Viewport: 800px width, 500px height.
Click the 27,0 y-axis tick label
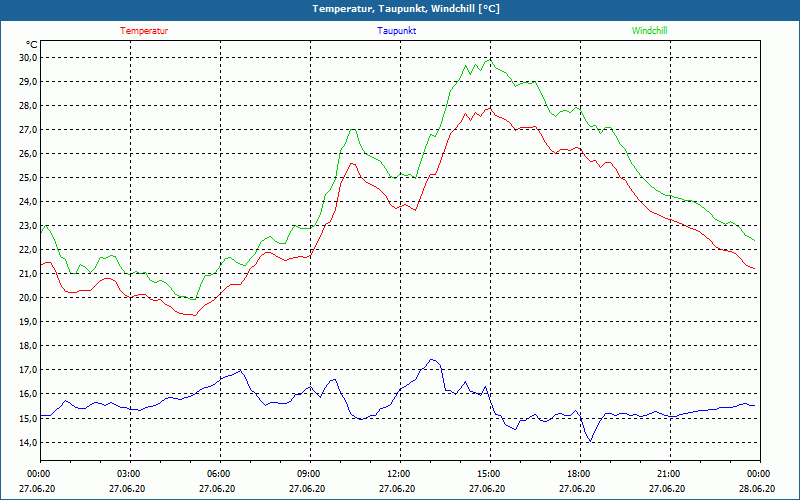28,130
